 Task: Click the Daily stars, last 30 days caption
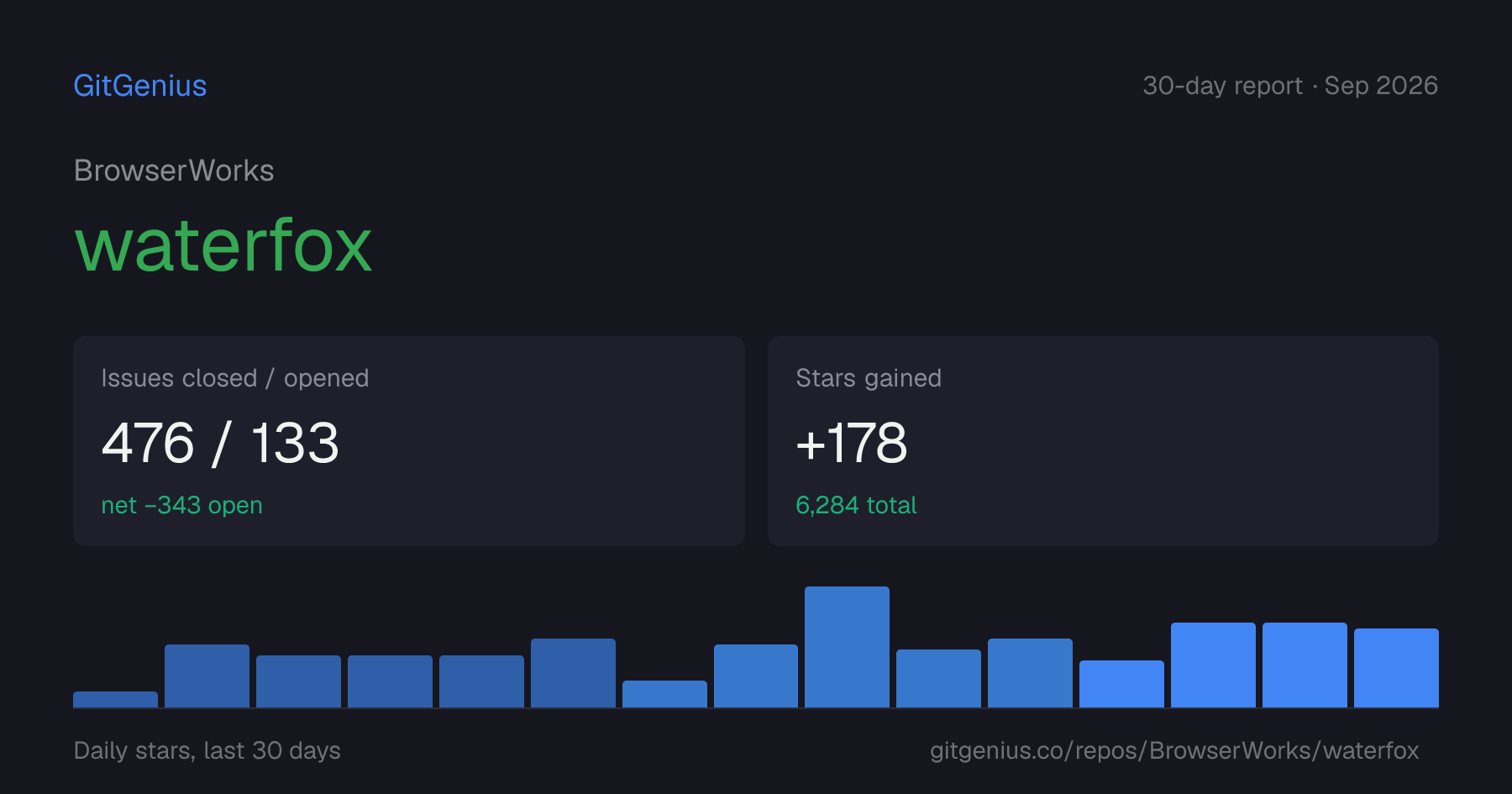(x=207, y=750)
